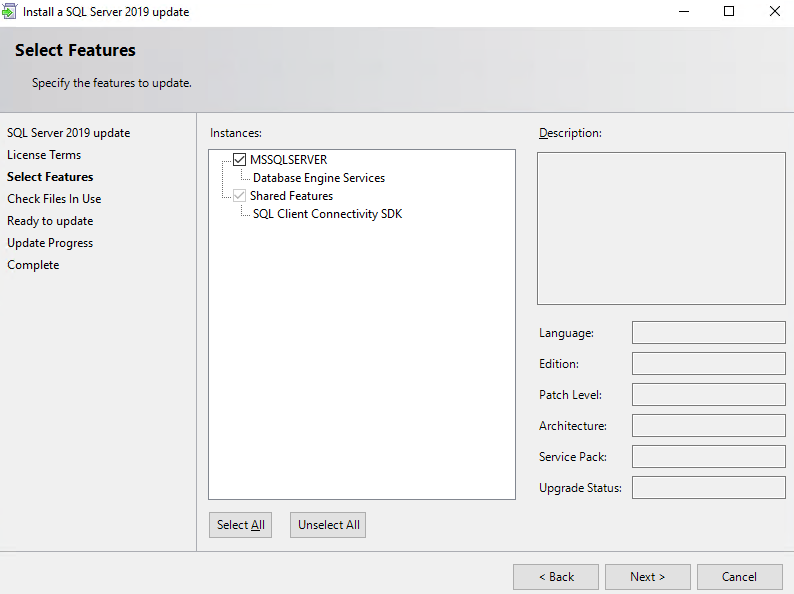Click the Complete step in sidebar
The width and height of the screenshot is (794, 594).
coord(33,265)
